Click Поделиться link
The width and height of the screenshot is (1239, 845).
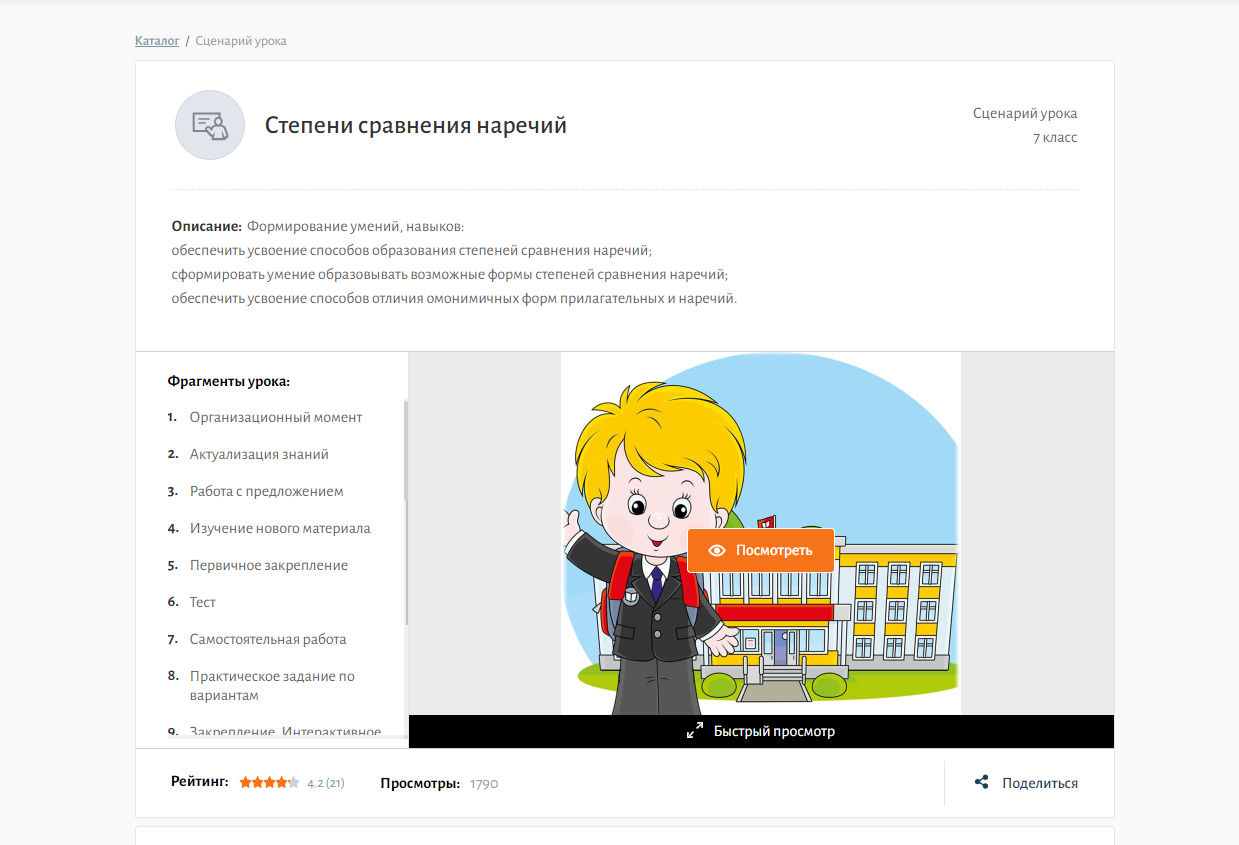coord(1040,783)
